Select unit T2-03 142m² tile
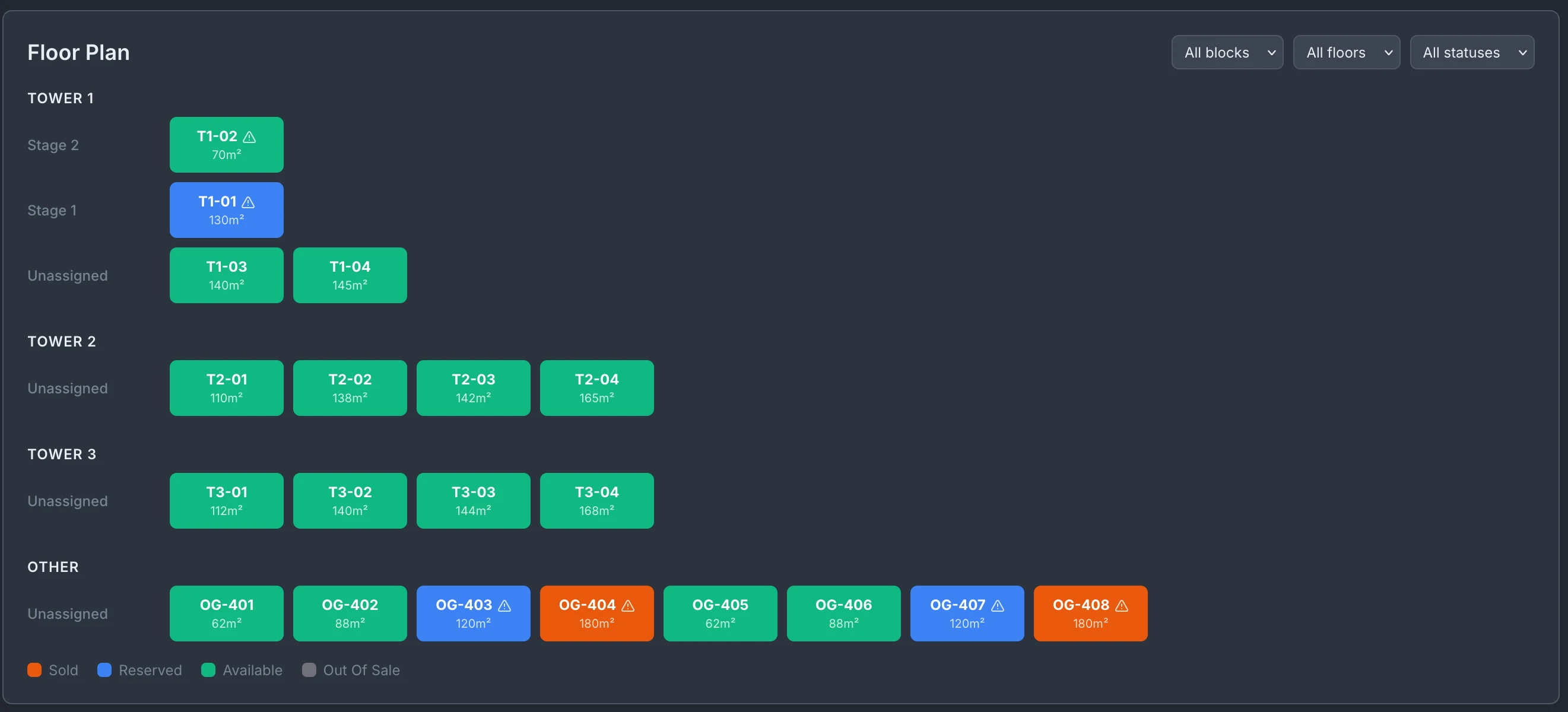Viewport: 1568px width, 712px height. (474, 388)
